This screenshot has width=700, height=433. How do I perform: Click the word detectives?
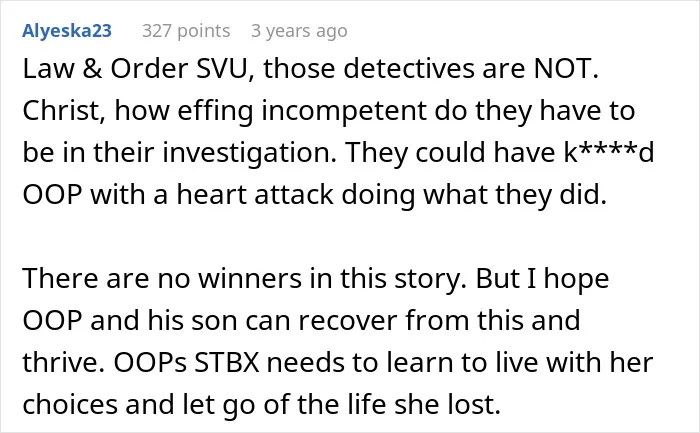[409, 69]
